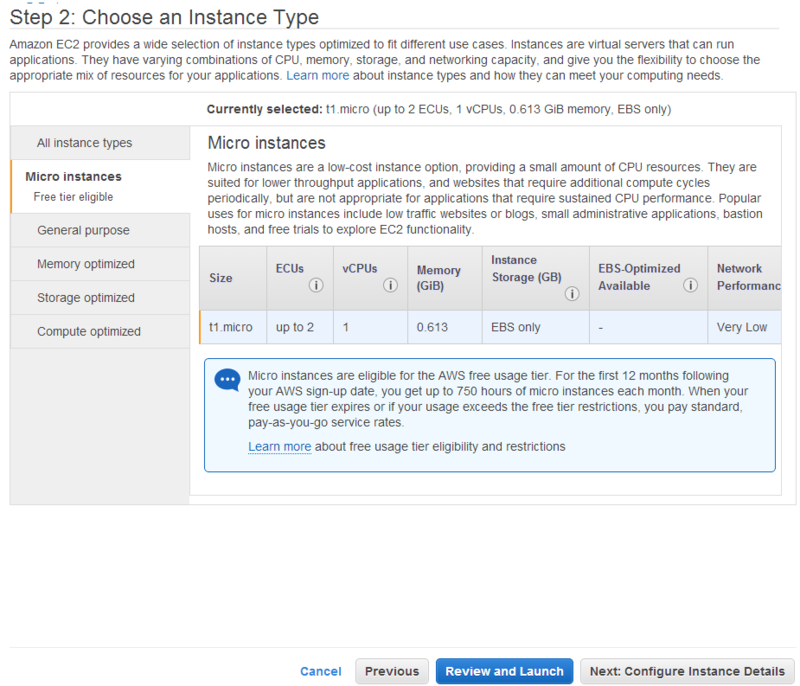Open the Instance Storage info icon
Screen dimensions: 800x686
572,294
